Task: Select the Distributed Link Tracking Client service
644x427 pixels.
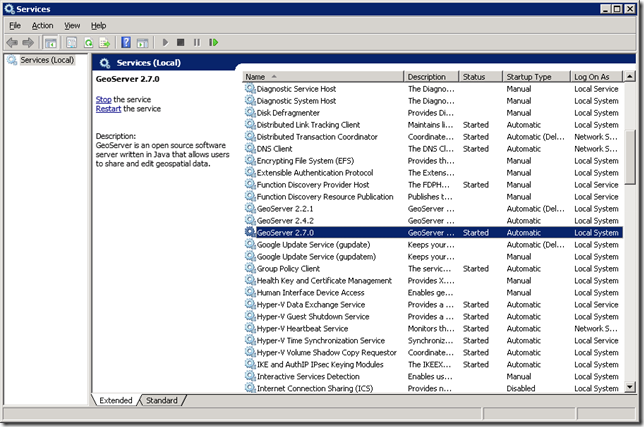Action: pyautogui.click(x=433, y=124)
